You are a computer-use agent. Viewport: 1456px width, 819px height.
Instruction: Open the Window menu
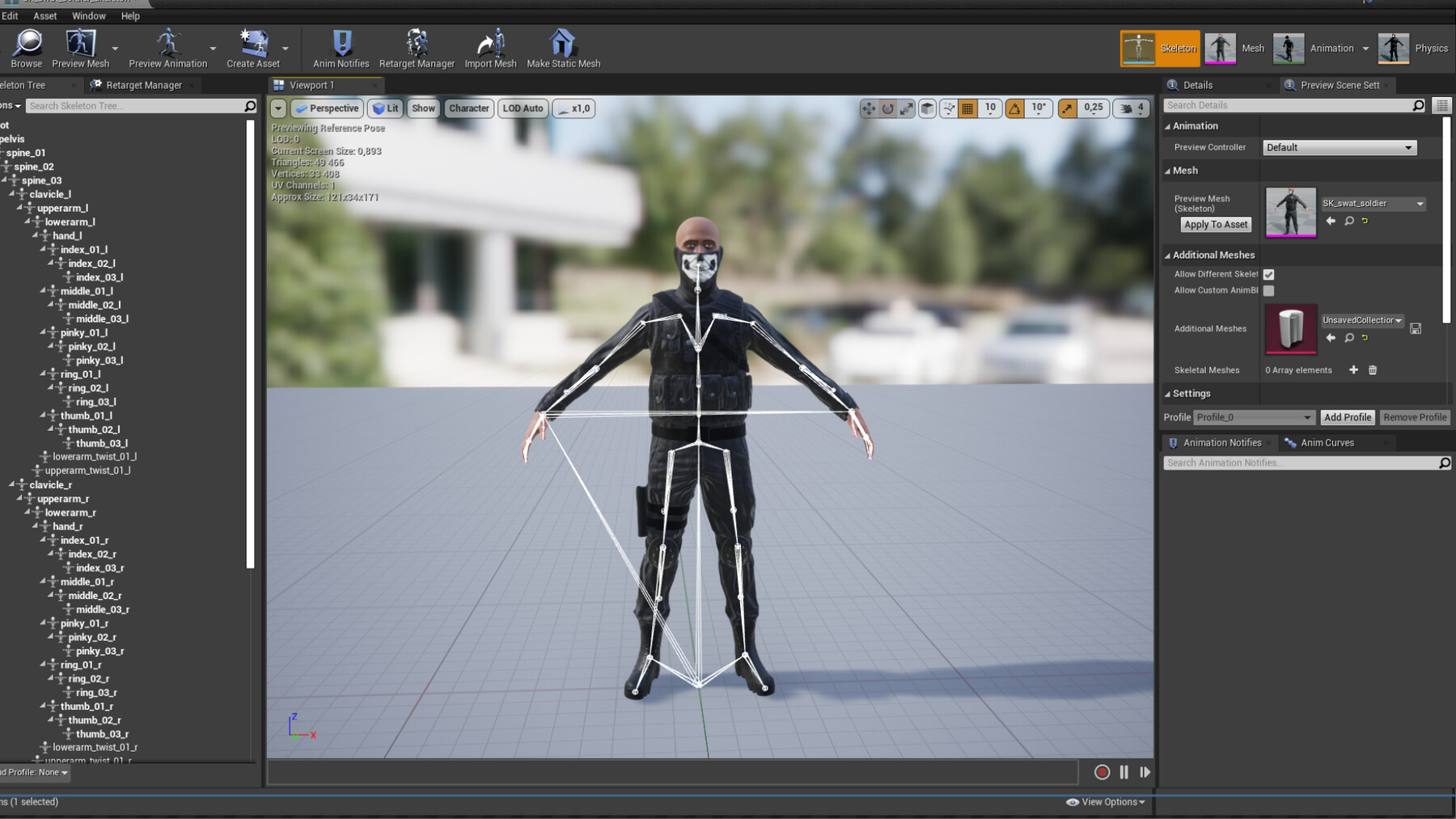[x=88, y=16]
